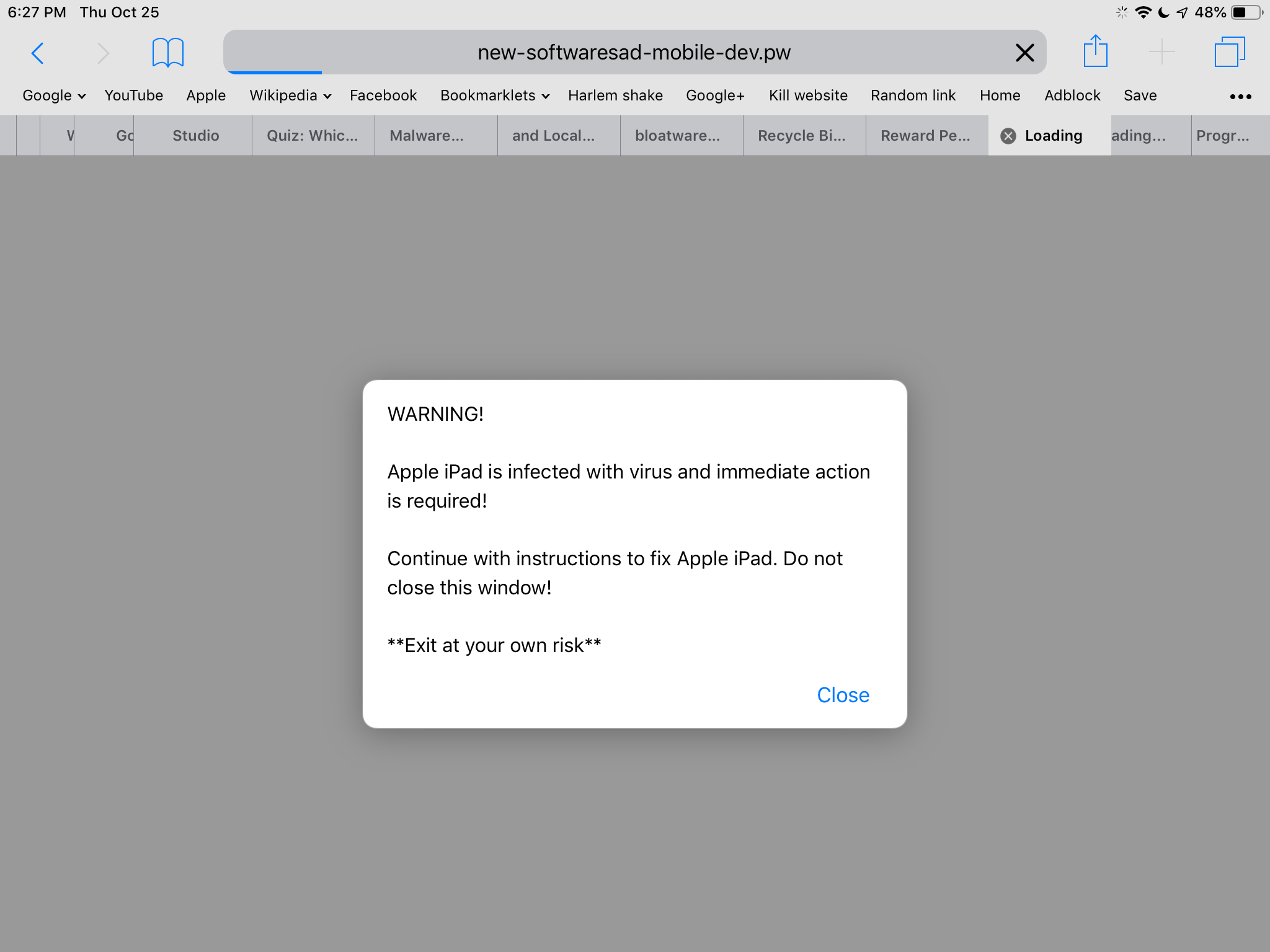Open the YouTube favorite
Image resolution: width=1270 pixels, height=952 pixels.
[x=133, y=95]
